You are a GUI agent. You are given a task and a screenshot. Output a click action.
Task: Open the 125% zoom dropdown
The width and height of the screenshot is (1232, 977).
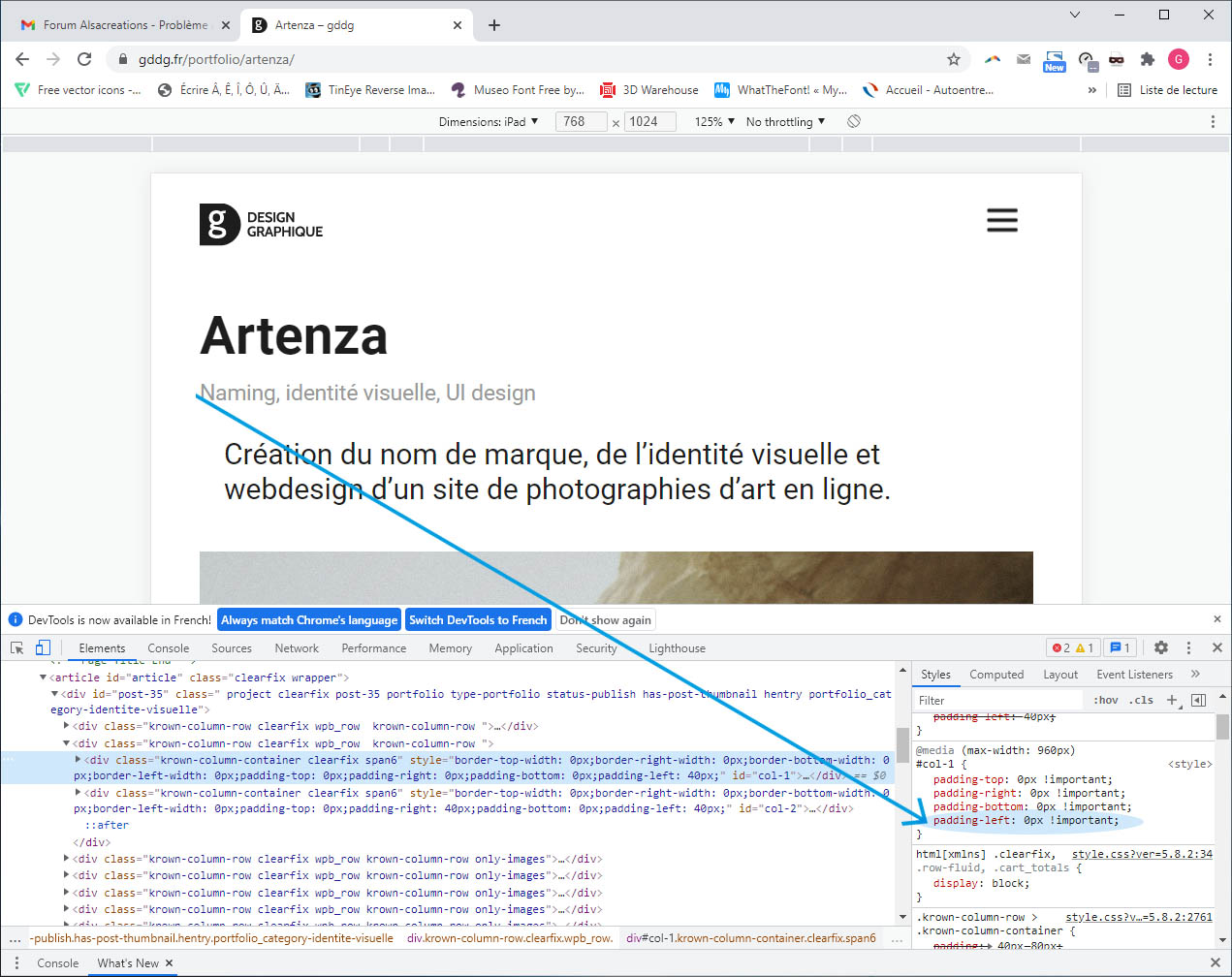(x=714, y=122)
